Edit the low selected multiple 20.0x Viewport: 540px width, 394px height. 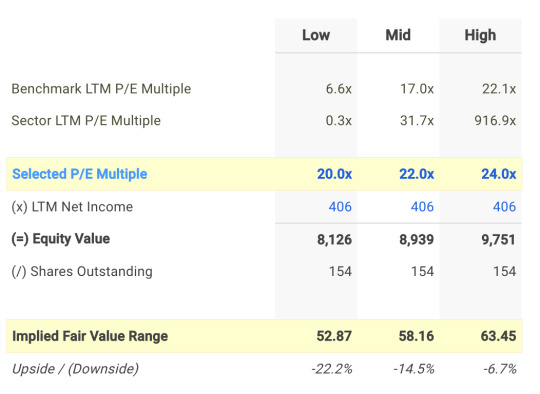click(334, 174)
